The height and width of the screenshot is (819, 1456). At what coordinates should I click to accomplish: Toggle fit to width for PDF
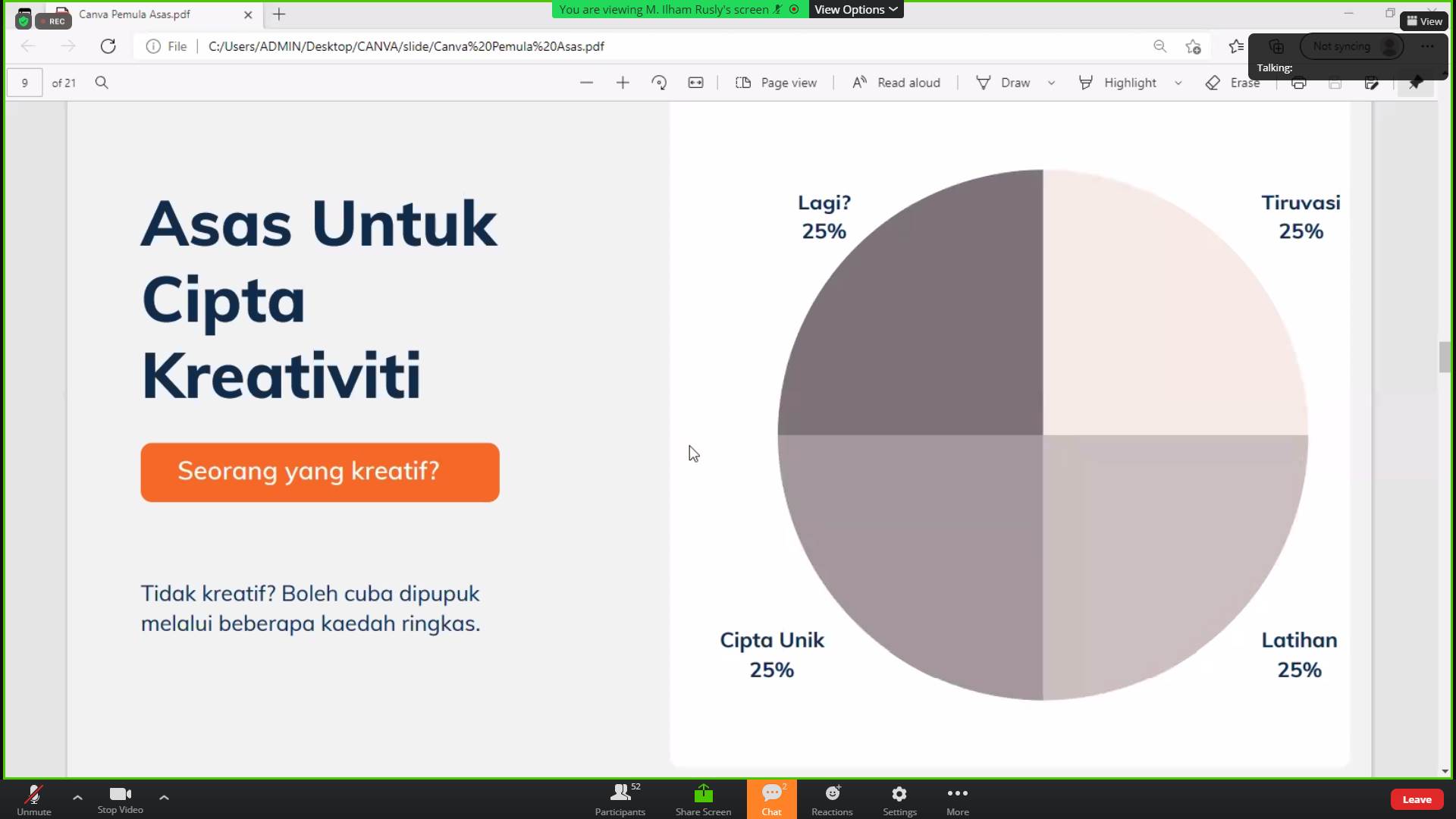695,83
